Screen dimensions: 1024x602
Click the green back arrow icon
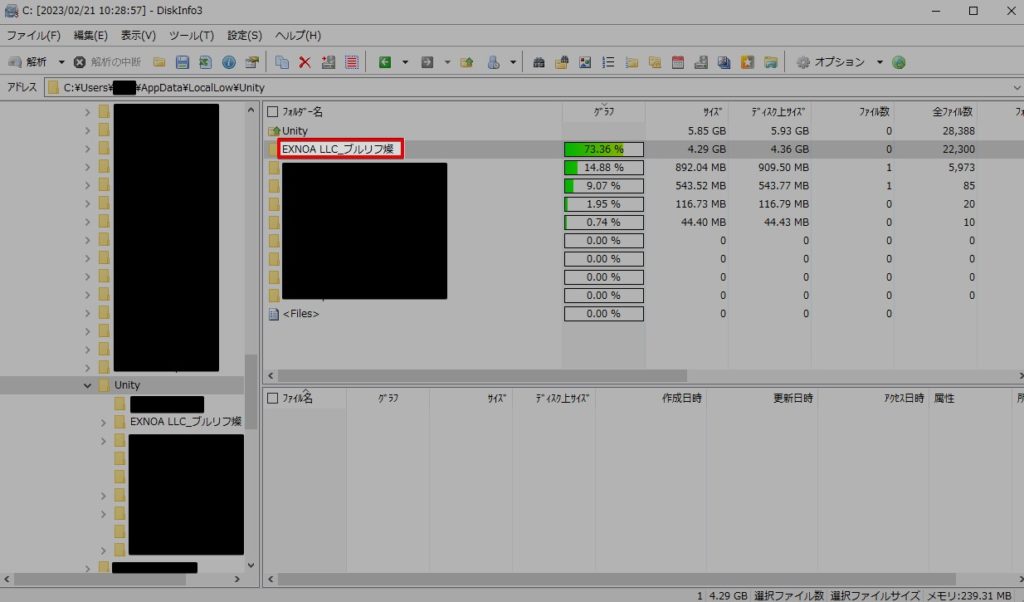tap(385, 62)
